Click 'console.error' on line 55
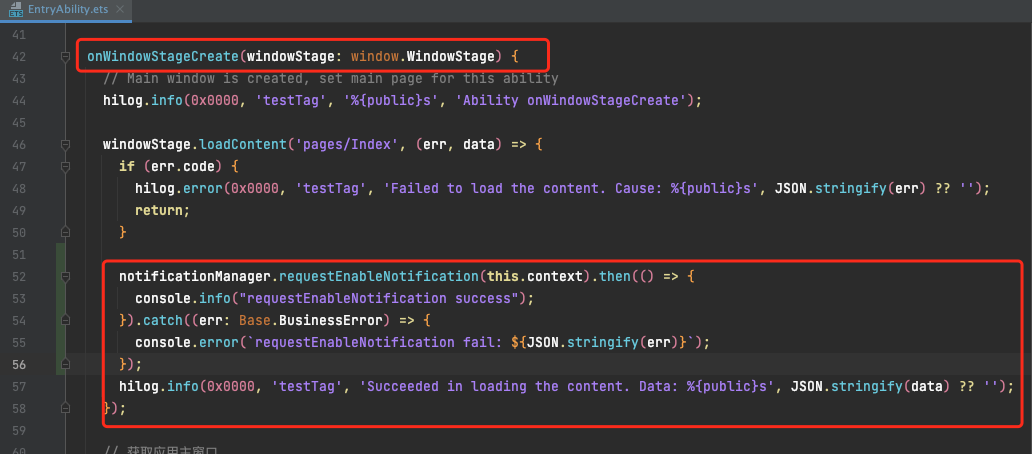This screenshot has width=1032, height=454. click(186, 342)
